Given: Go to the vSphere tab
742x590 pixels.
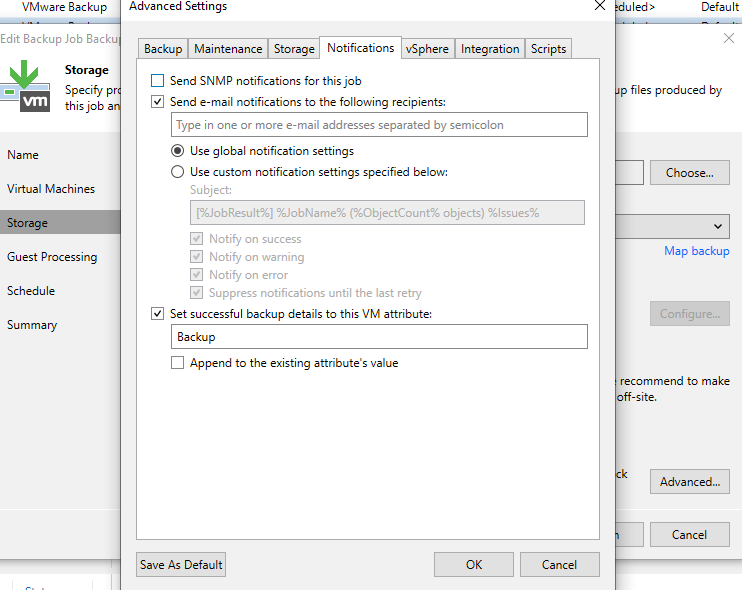Looking at the screenshot, I should coord(427,49).
